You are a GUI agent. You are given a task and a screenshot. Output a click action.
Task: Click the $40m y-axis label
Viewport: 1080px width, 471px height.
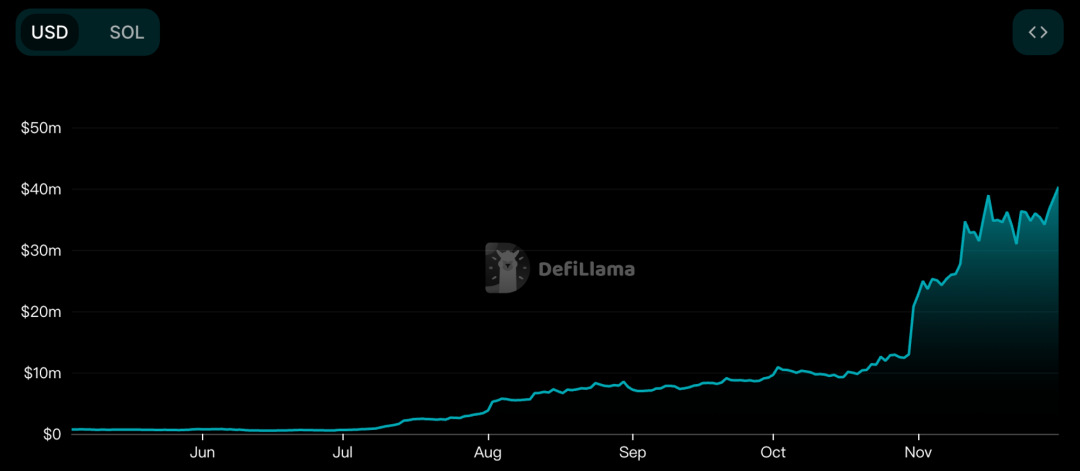(x=41, y=189)
